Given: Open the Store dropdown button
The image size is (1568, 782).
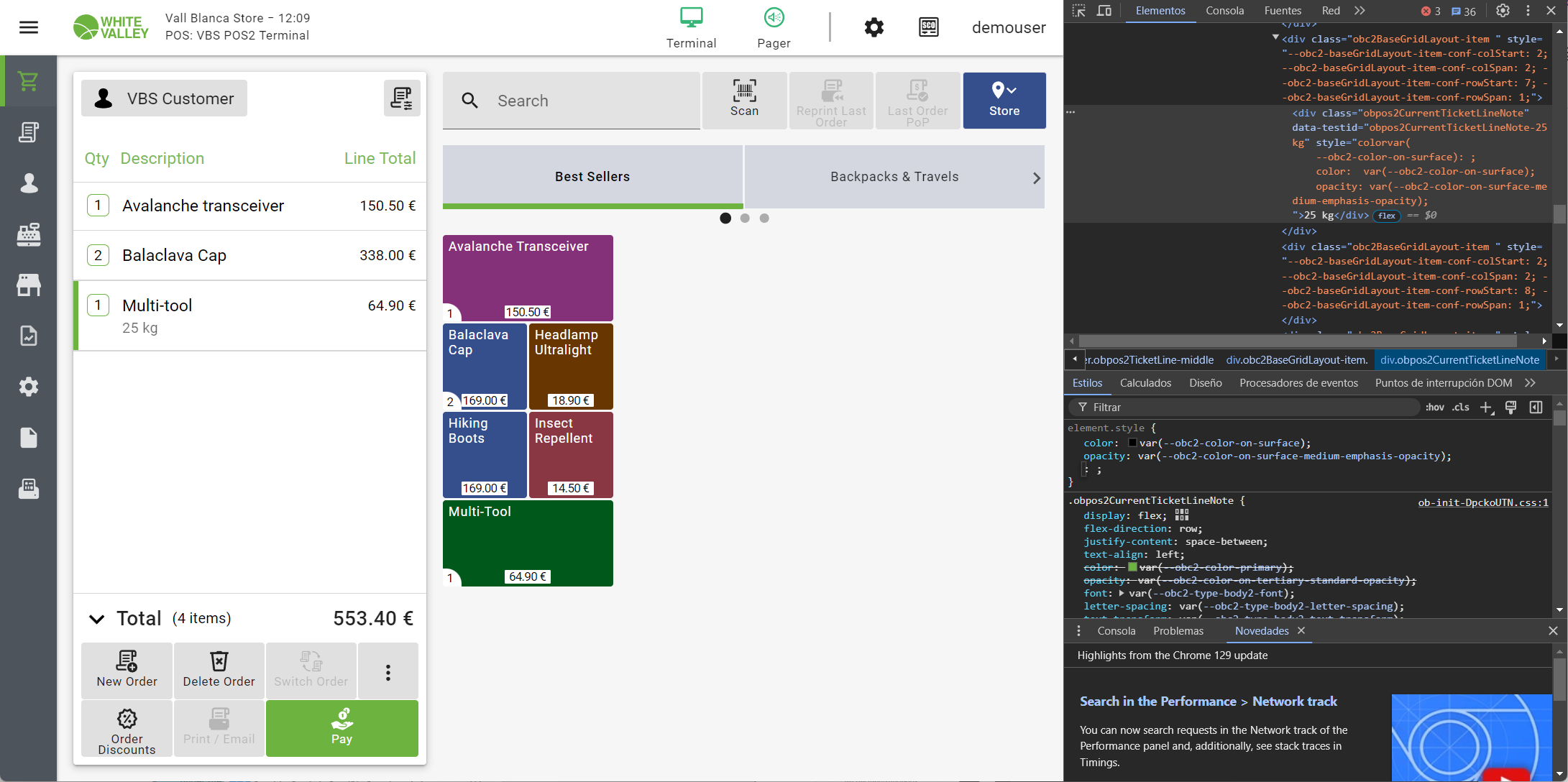Looking at the screenshot, I should [1004, 100].
